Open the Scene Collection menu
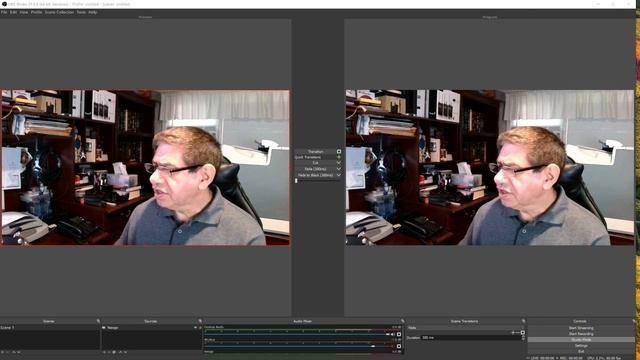This screenshot has height=360, width=640. pos(59,12)
